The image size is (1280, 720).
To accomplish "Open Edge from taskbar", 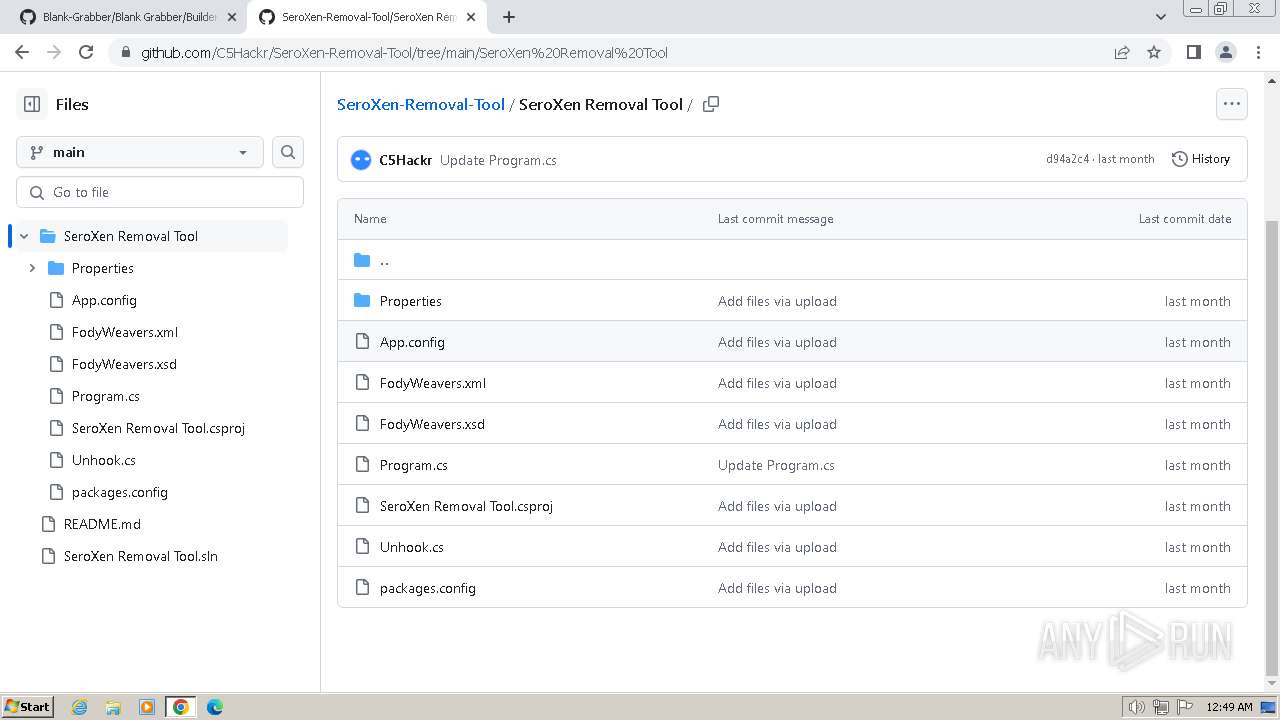I will tap(215, 707).
